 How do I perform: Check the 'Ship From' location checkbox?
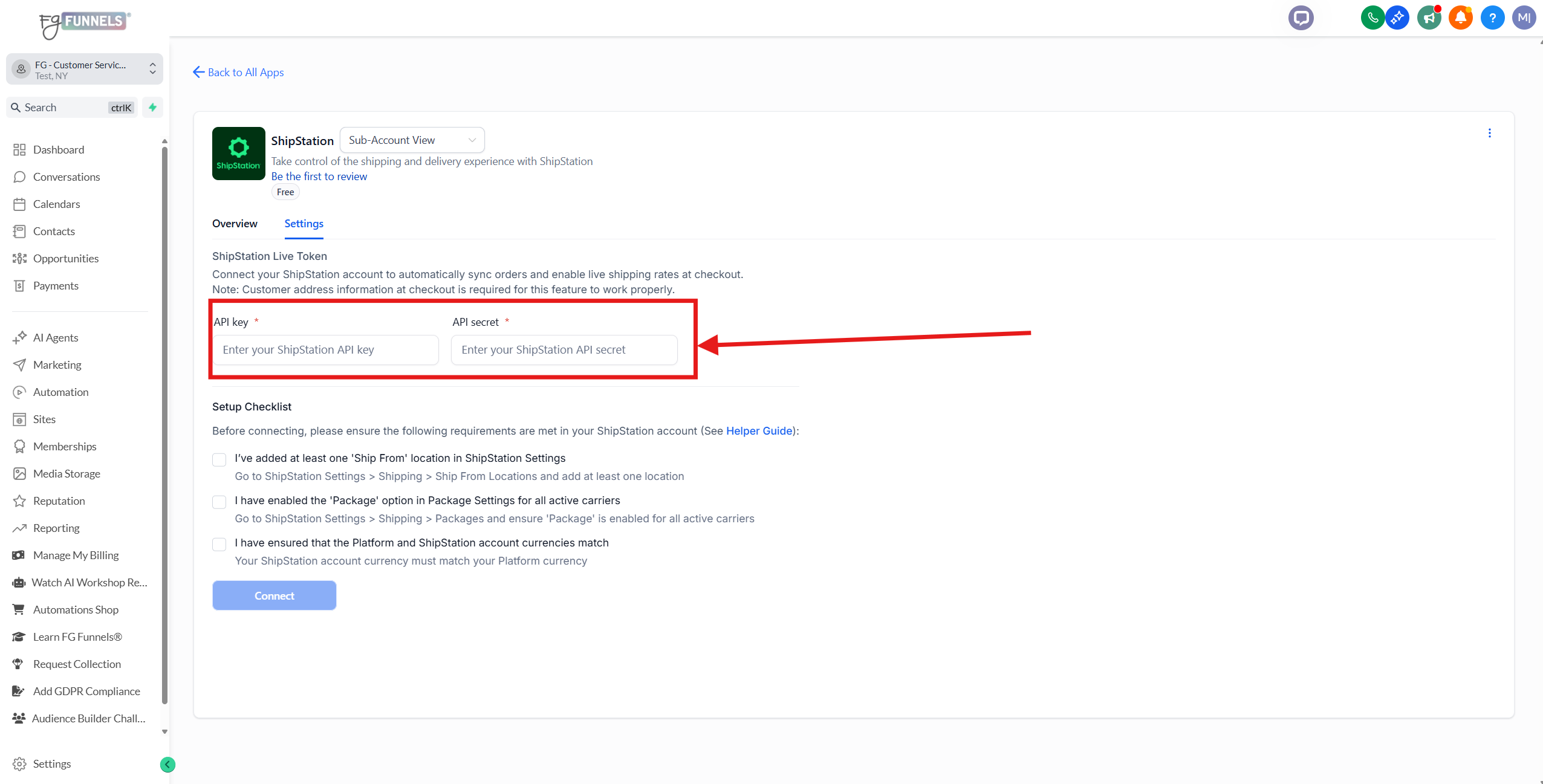[x=219, y=460]
